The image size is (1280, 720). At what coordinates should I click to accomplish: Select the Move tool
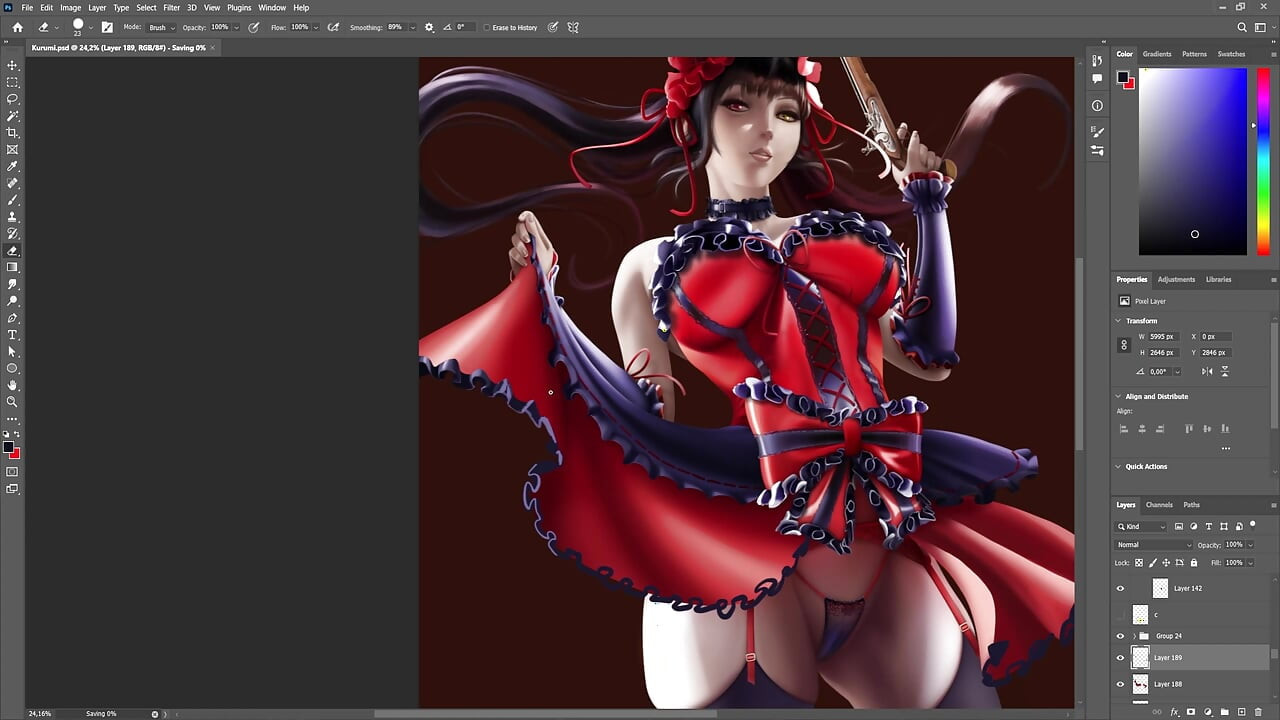[x=13, y=65]
